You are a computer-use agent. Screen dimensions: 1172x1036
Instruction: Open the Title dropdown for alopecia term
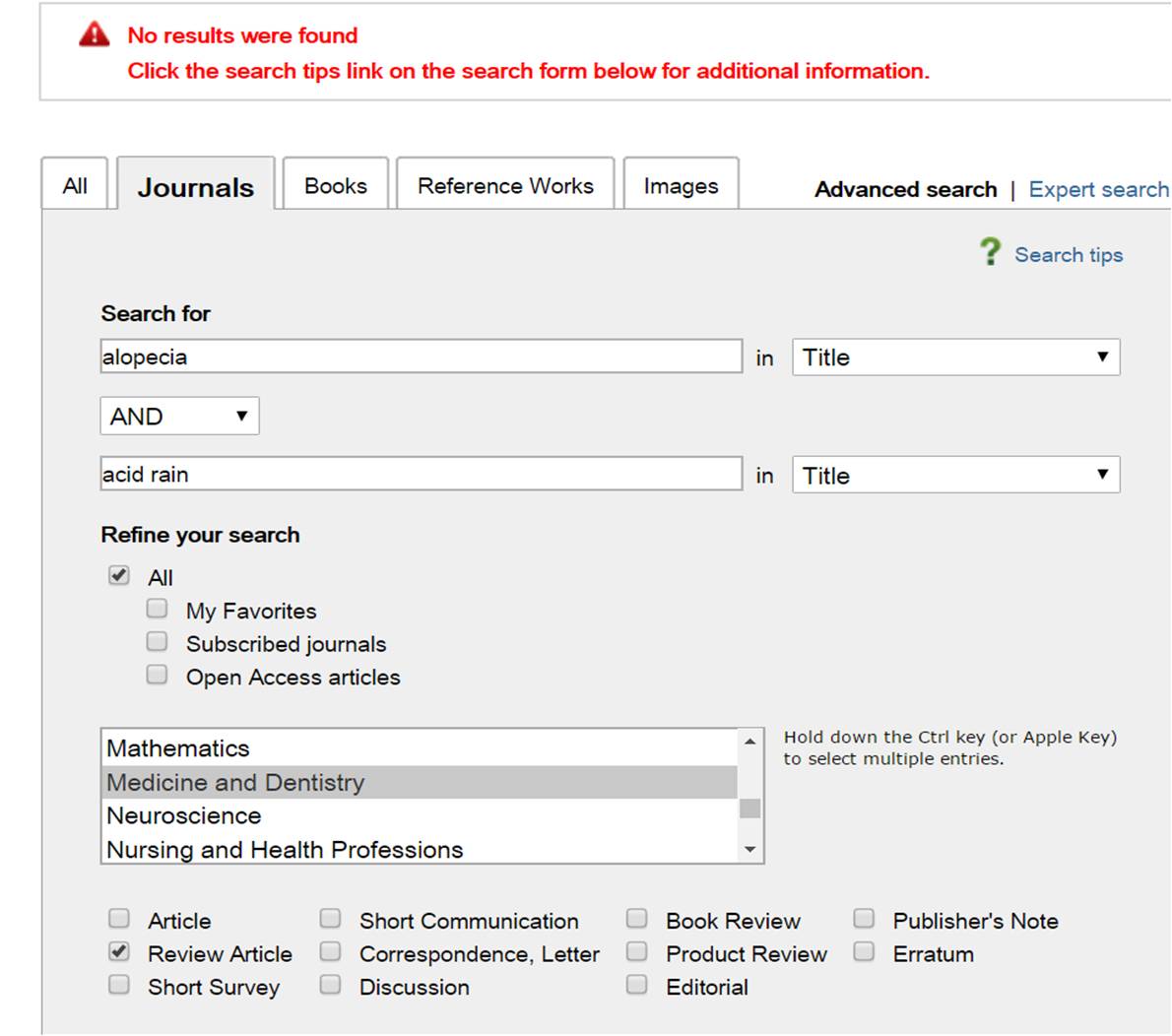point(956,357)
